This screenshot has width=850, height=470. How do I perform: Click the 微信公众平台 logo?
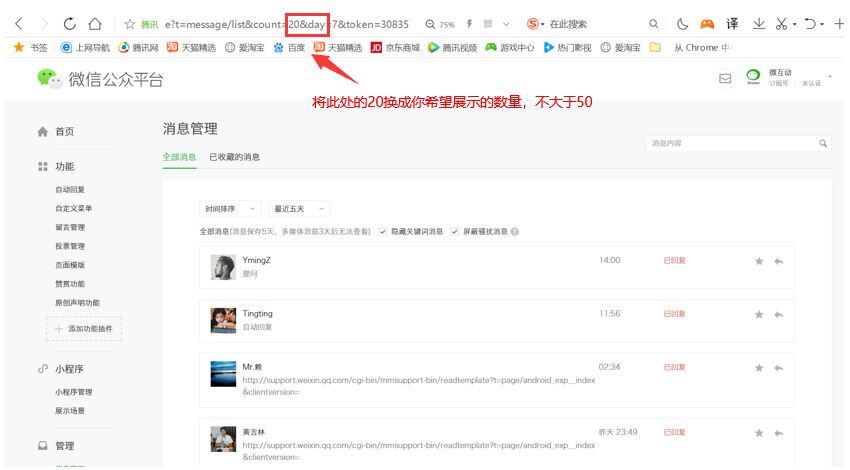click(x=100, y=79)
